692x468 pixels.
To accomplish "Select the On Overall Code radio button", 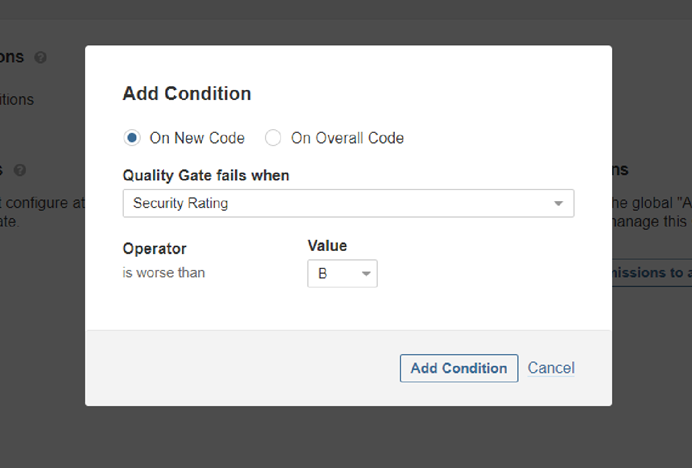I will [x=273, y=138].
